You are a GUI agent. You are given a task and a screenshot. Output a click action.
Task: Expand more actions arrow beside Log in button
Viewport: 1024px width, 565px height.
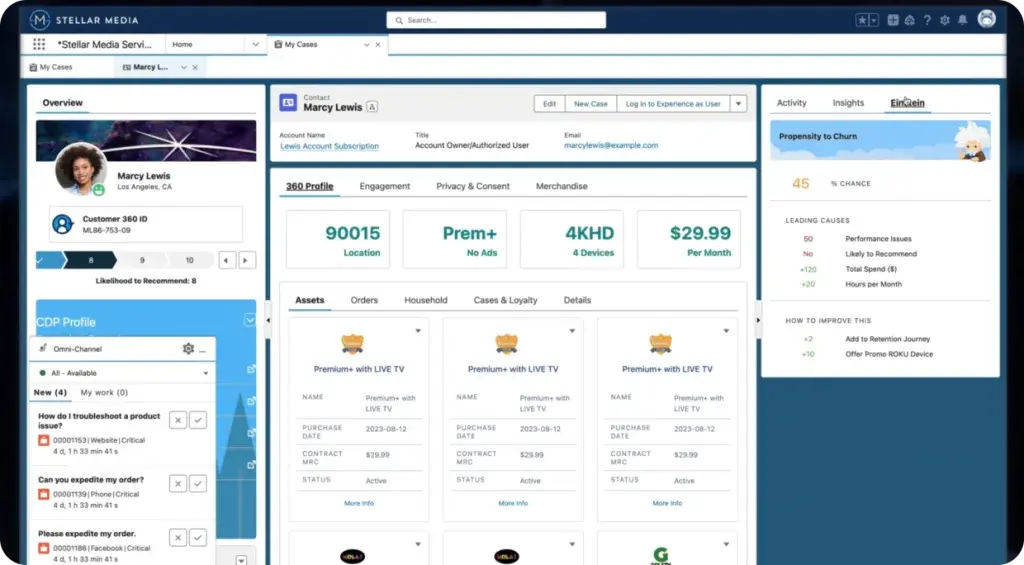pos(738,104)
